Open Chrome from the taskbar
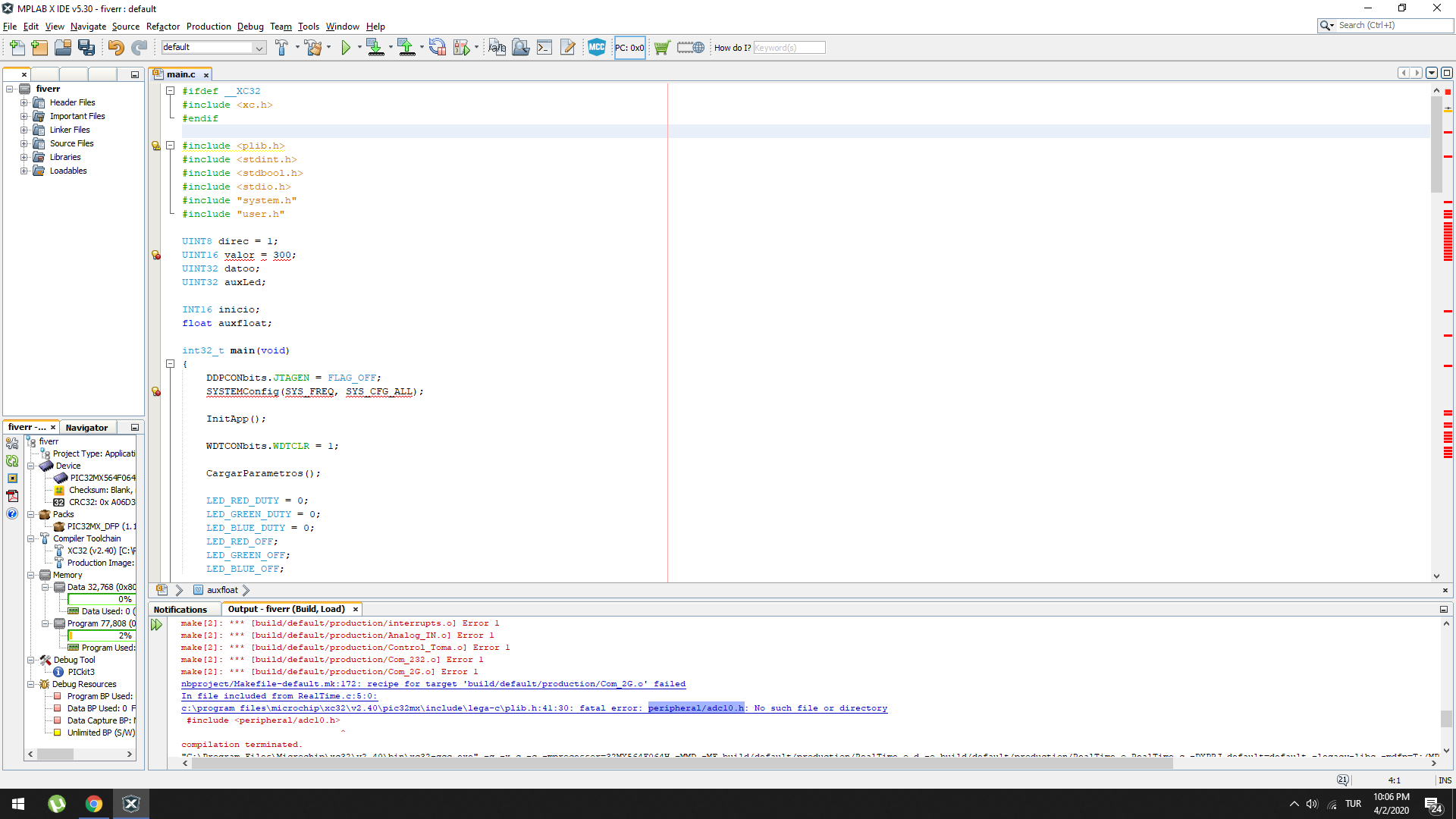This screenshot has width=1456, height=819. tap(94, 804)
